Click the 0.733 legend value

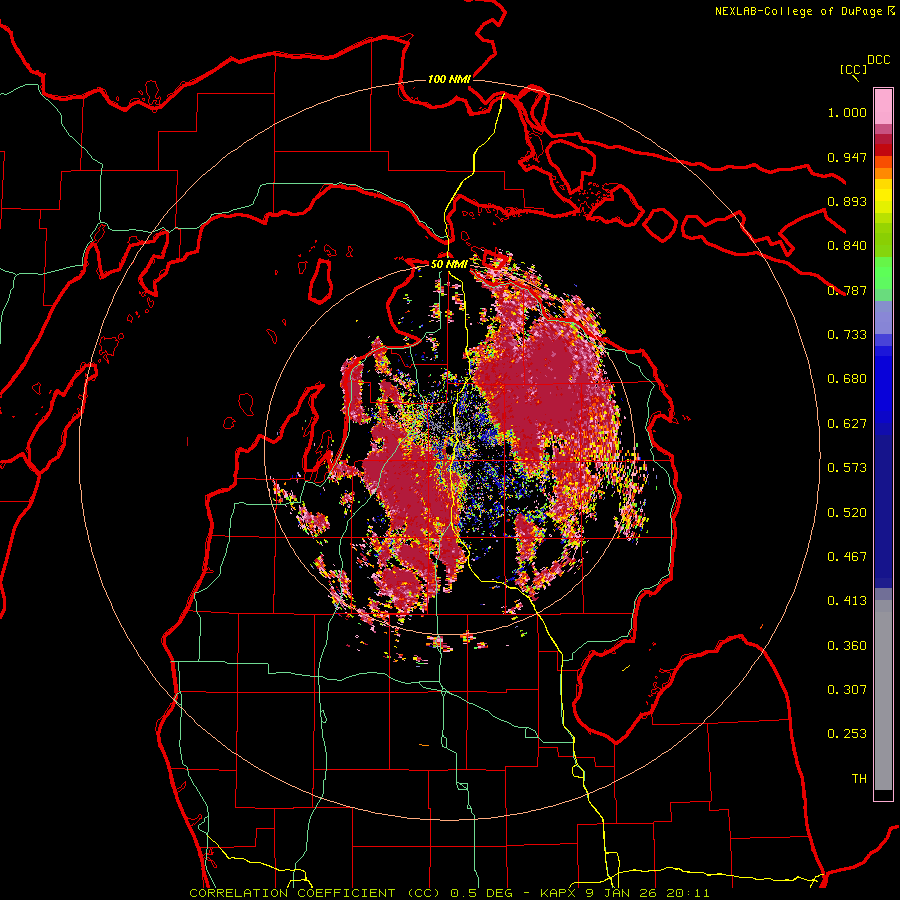click(x=847, y=335)
